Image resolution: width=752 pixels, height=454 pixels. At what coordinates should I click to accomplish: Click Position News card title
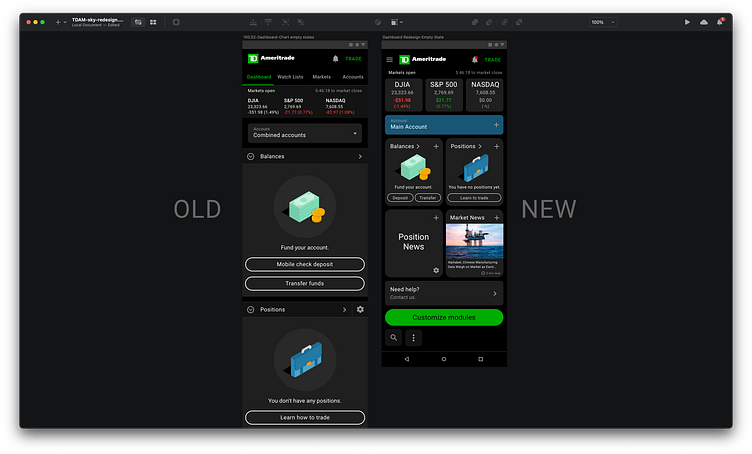pos(413,242)
